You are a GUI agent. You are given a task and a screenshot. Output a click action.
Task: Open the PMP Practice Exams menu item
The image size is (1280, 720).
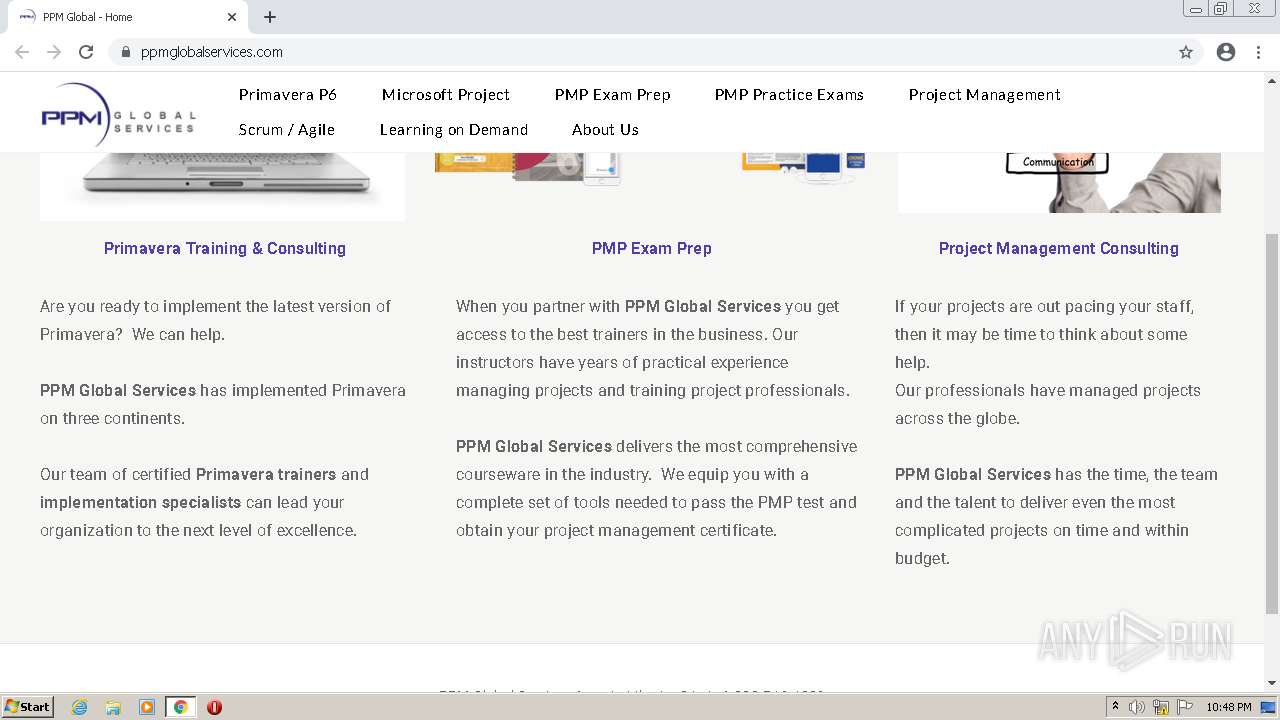789,95
